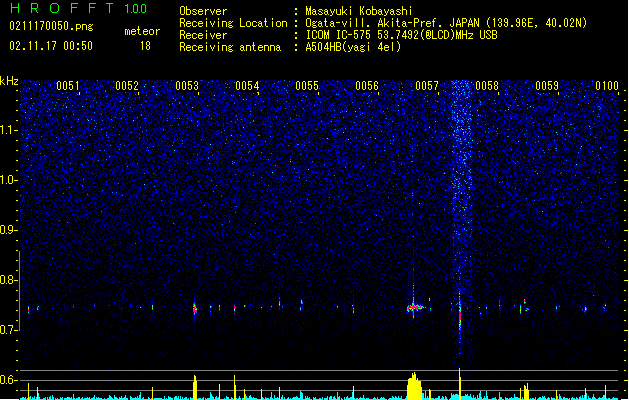
Task: Click the 0100 time marker
Action: pyautogui.click(x=607, y=86)
